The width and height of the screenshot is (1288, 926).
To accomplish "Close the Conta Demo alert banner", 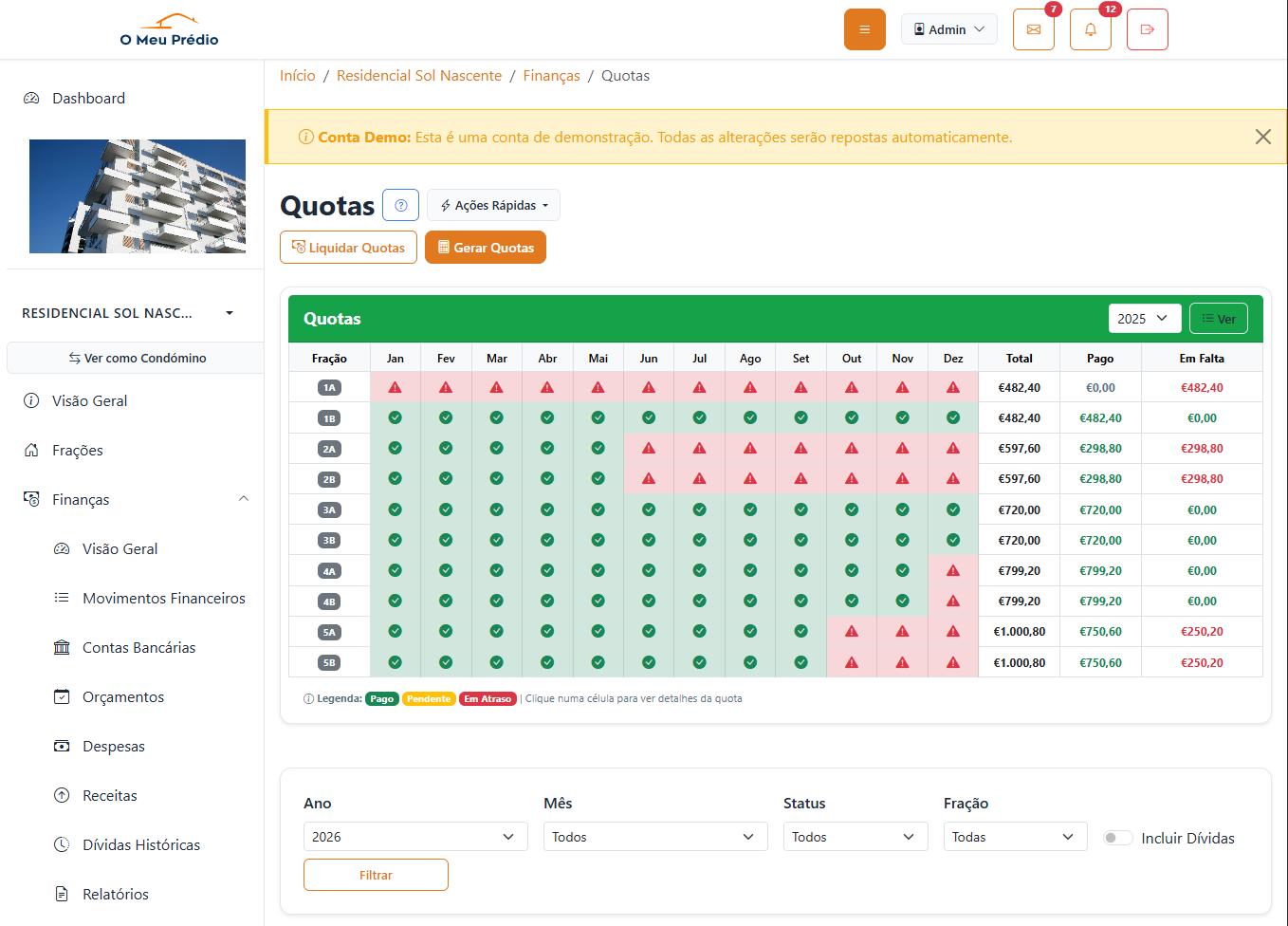I will point(1262,137).
